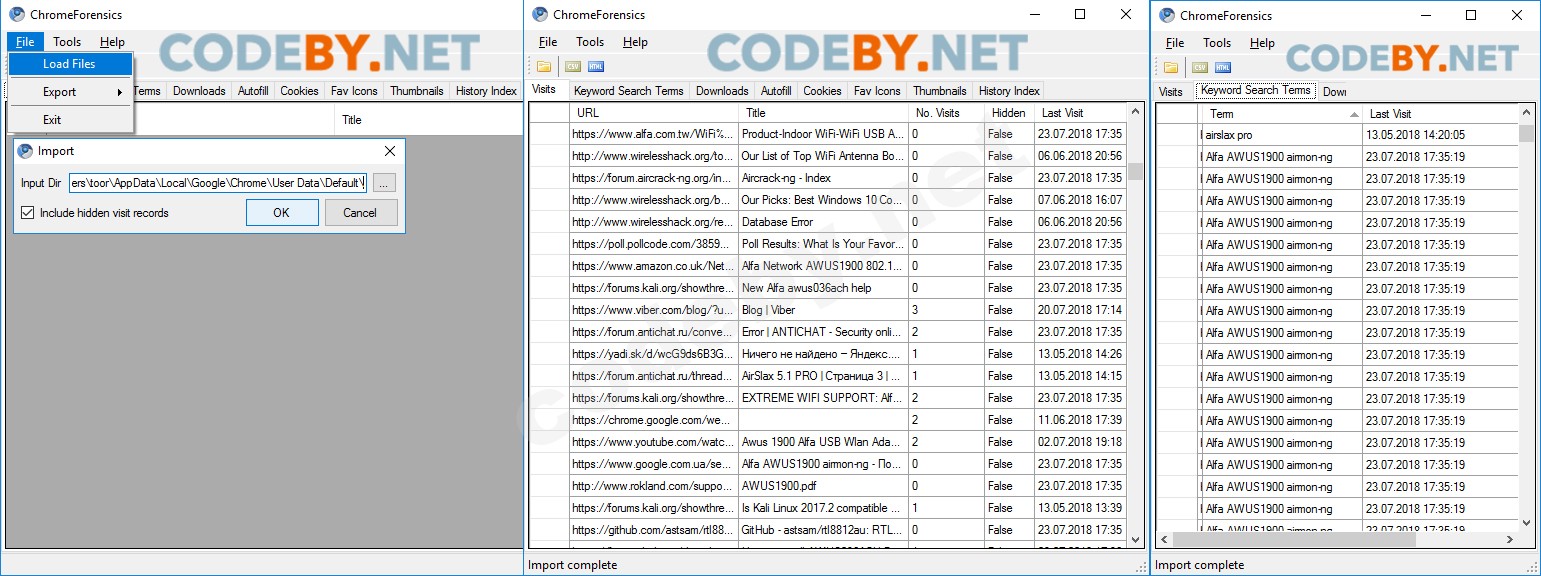
Task: Switch to Thumbnails tab in left window
Action: [x=417, y=91]
